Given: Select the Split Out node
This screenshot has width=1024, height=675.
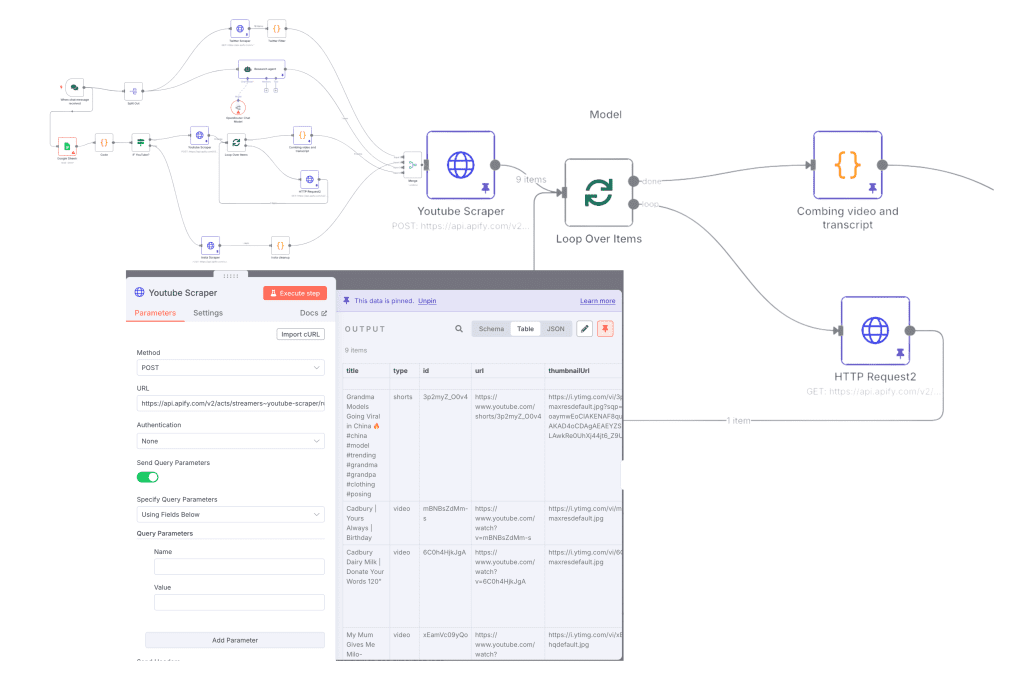Looking at the screenshot, I should [x=133, y=91].
